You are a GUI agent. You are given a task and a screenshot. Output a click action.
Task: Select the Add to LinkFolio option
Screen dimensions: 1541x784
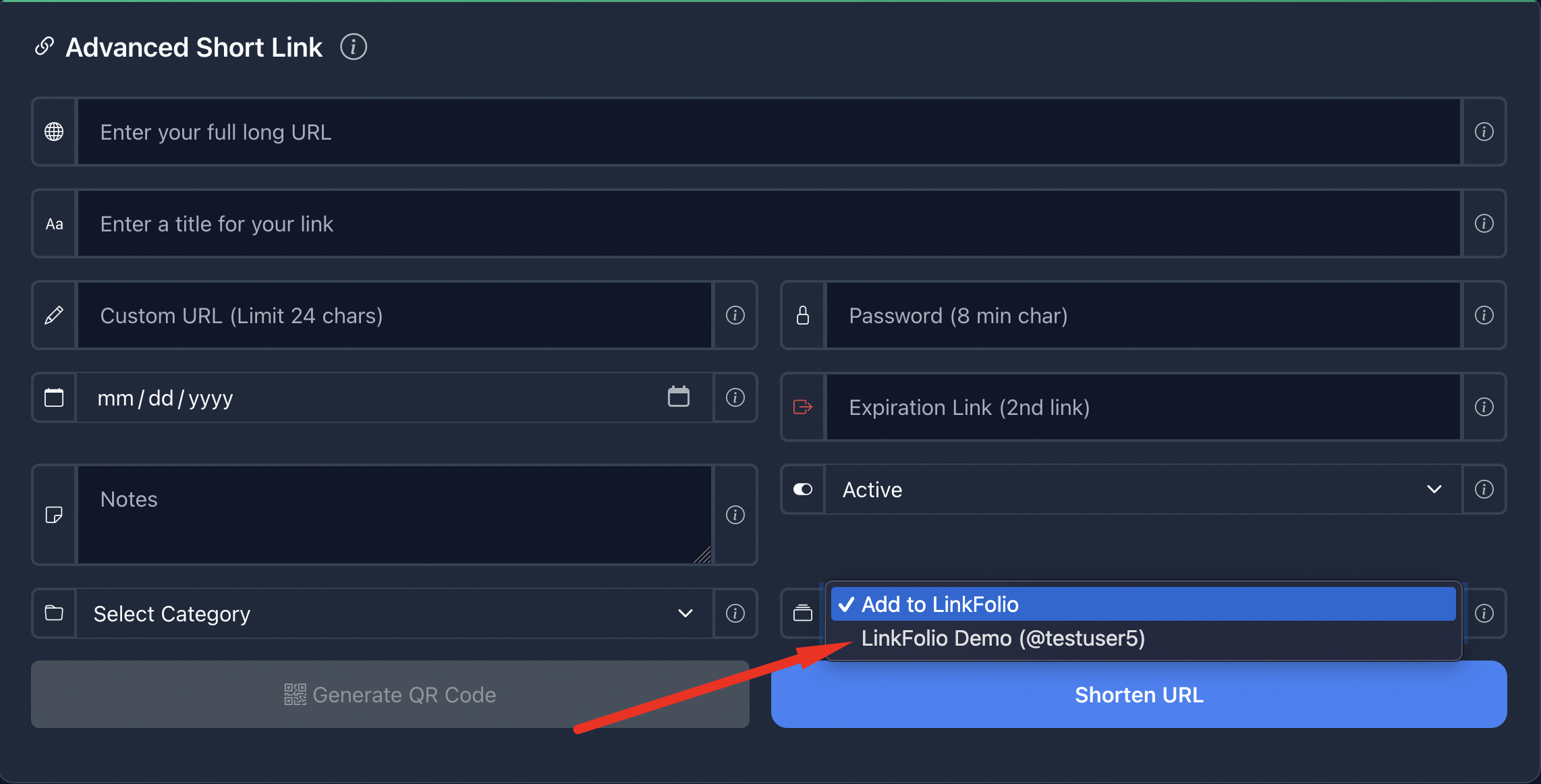939,604
